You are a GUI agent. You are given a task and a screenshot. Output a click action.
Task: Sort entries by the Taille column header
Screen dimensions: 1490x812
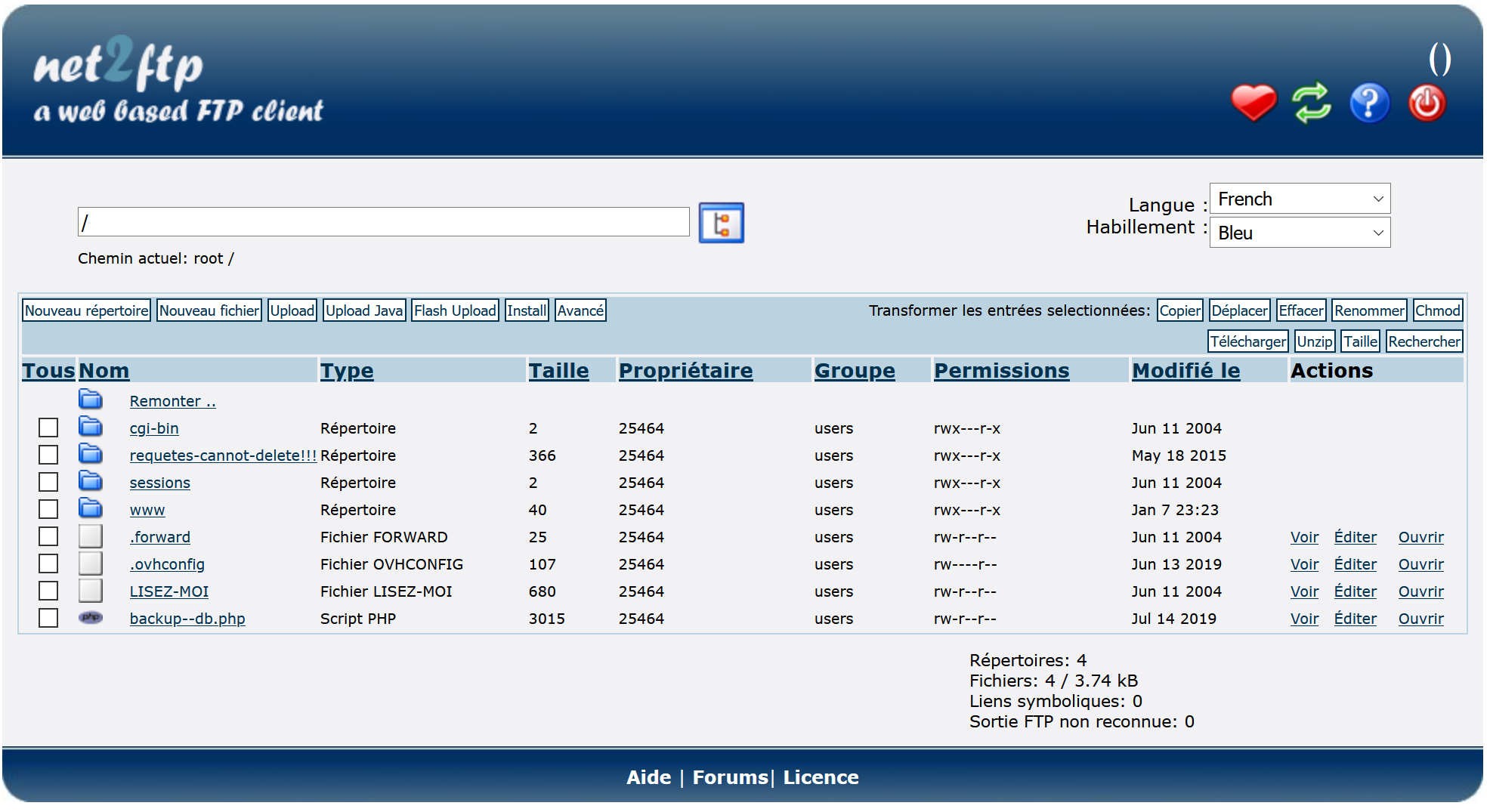click(558, 370)
